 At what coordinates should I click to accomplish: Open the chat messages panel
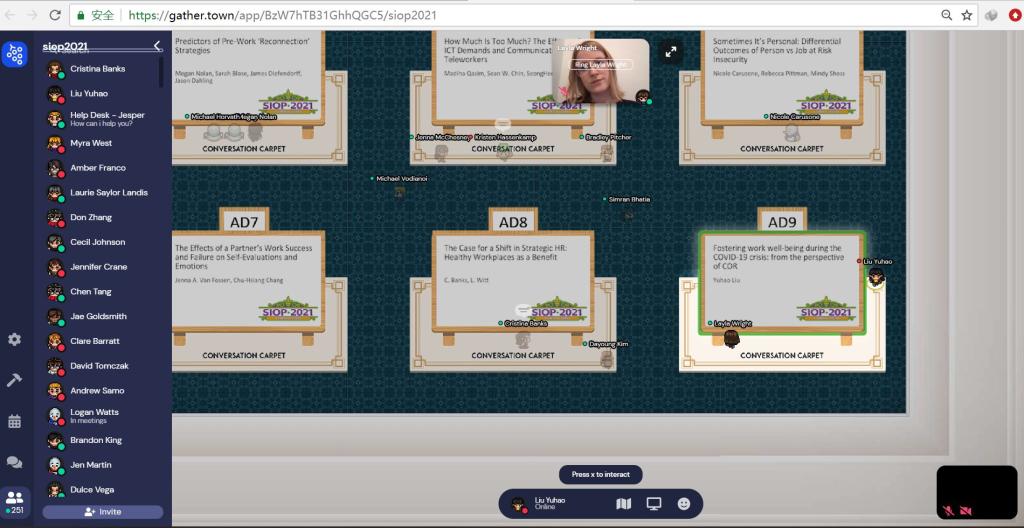click(14, 462)
